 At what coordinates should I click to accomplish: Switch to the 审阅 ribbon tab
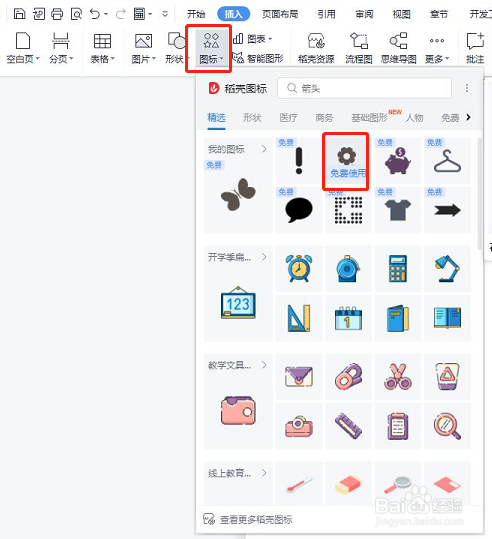point(364,14)
